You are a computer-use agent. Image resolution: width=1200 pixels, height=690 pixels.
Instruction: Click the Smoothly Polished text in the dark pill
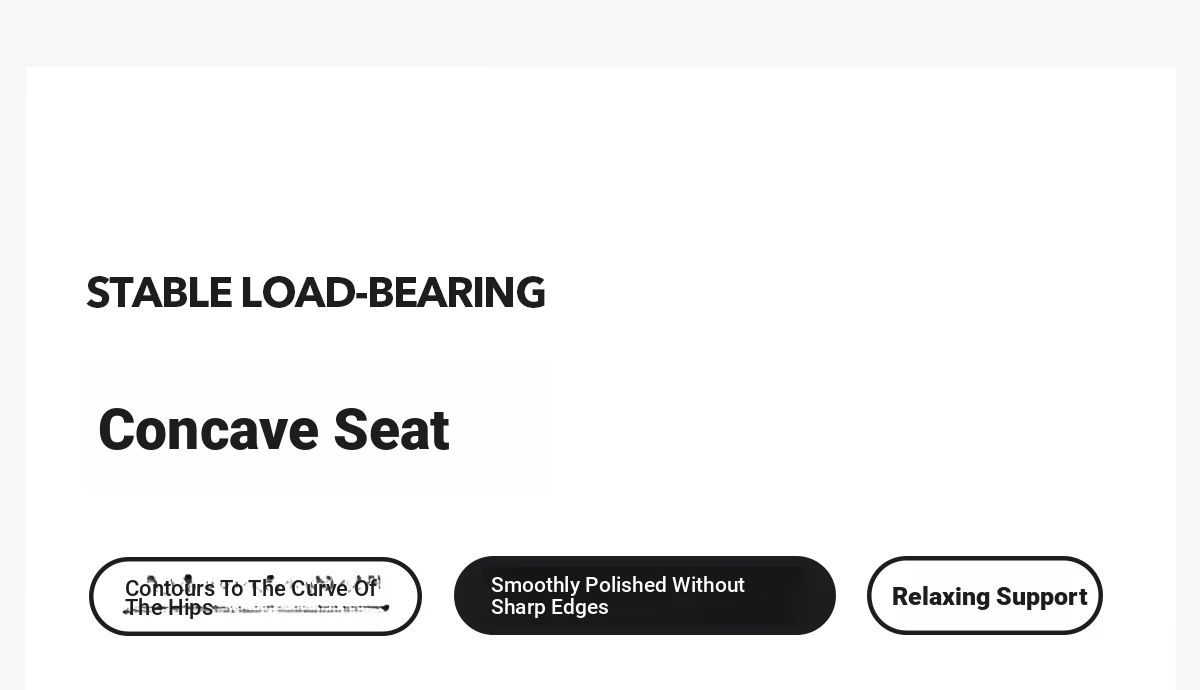(x=579, y=585)
